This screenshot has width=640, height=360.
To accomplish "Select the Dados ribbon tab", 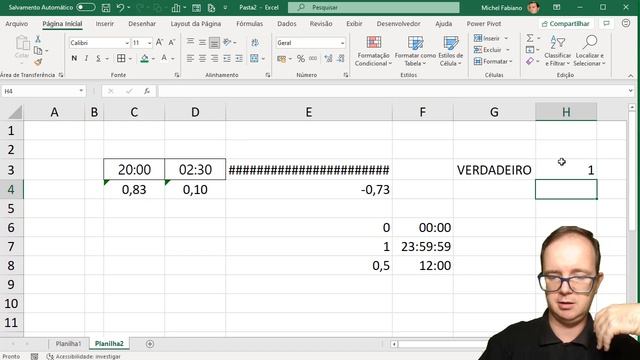I will [x=287, y=24].
